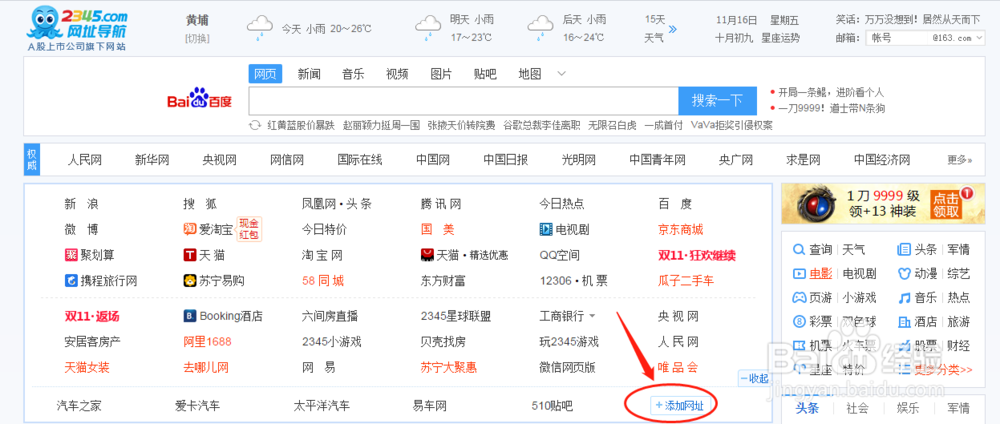
Task: Open the 工商银行 dropdown arrow
Action: tap(592, 316)
